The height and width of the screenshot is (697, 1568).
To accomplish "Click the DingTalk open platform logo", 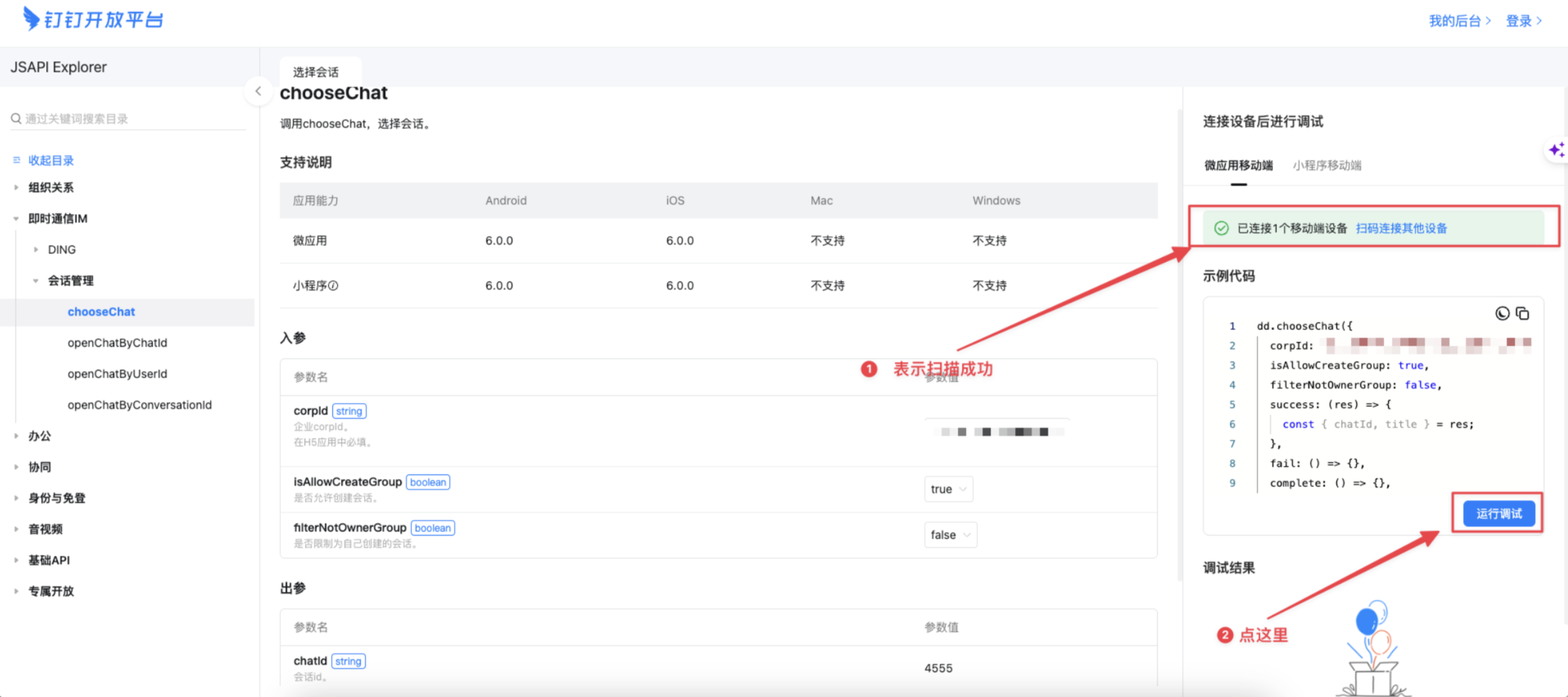I will coord(93,19).
